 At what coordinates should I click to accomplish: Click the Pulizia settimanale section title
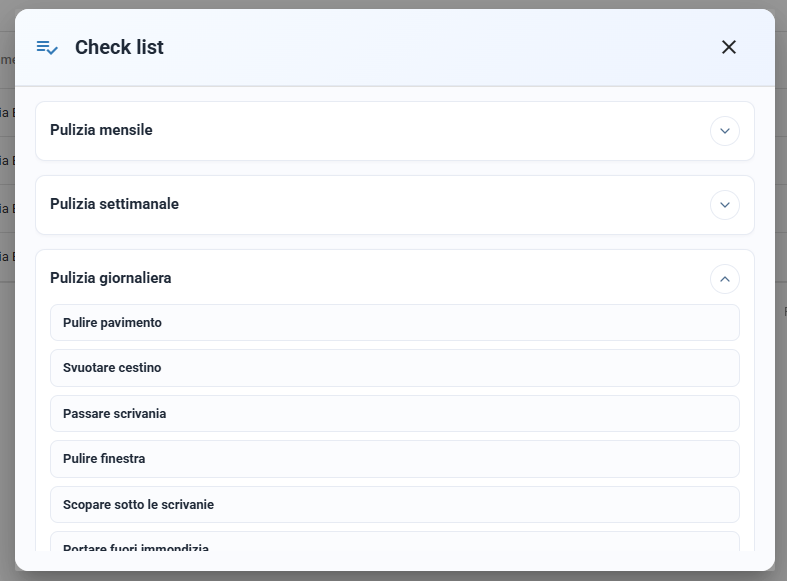[x=114, y=204]
